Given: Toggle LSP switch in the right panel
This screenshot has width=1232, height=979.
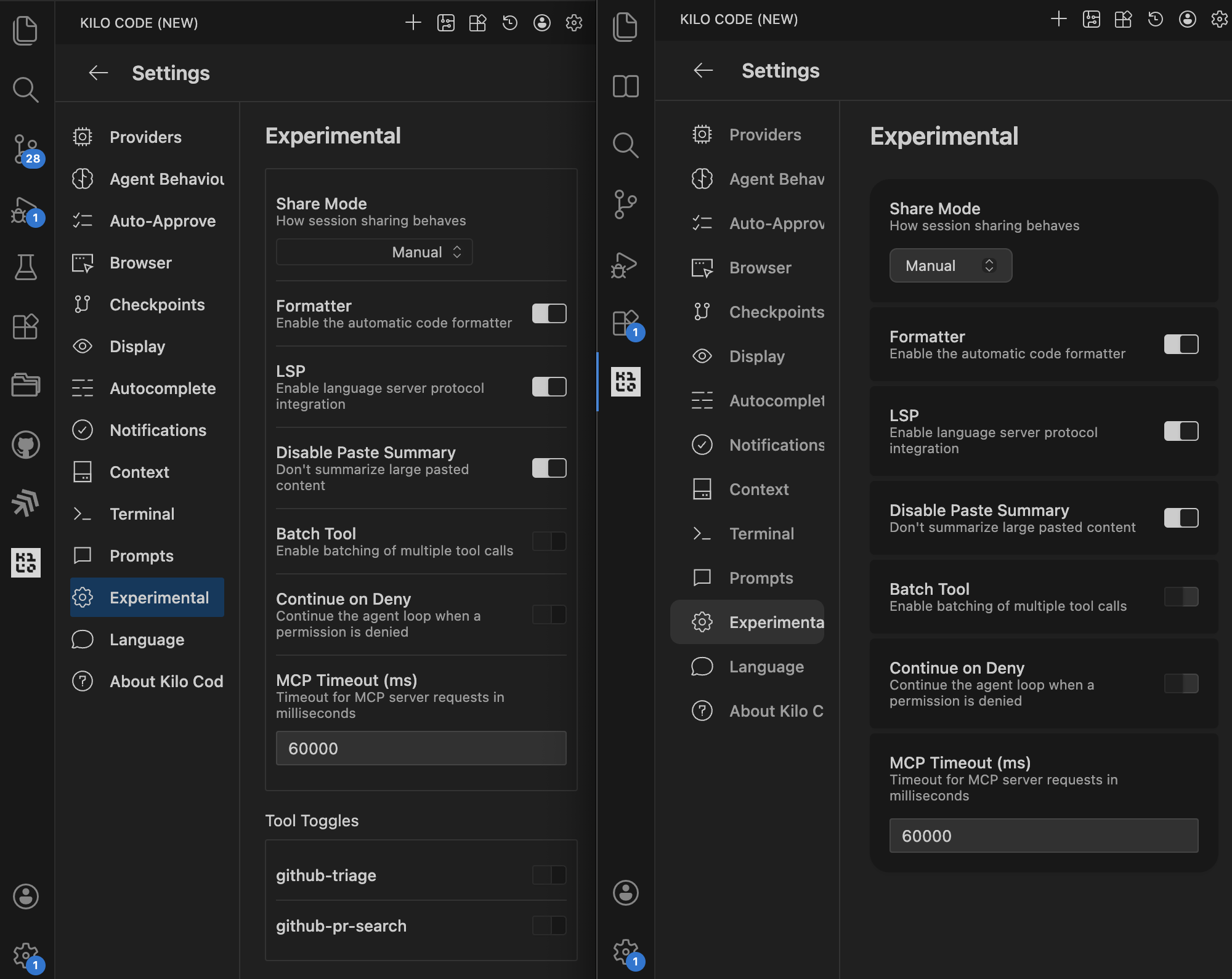Looking at the screenshot, I should (x=1180, y=431).
